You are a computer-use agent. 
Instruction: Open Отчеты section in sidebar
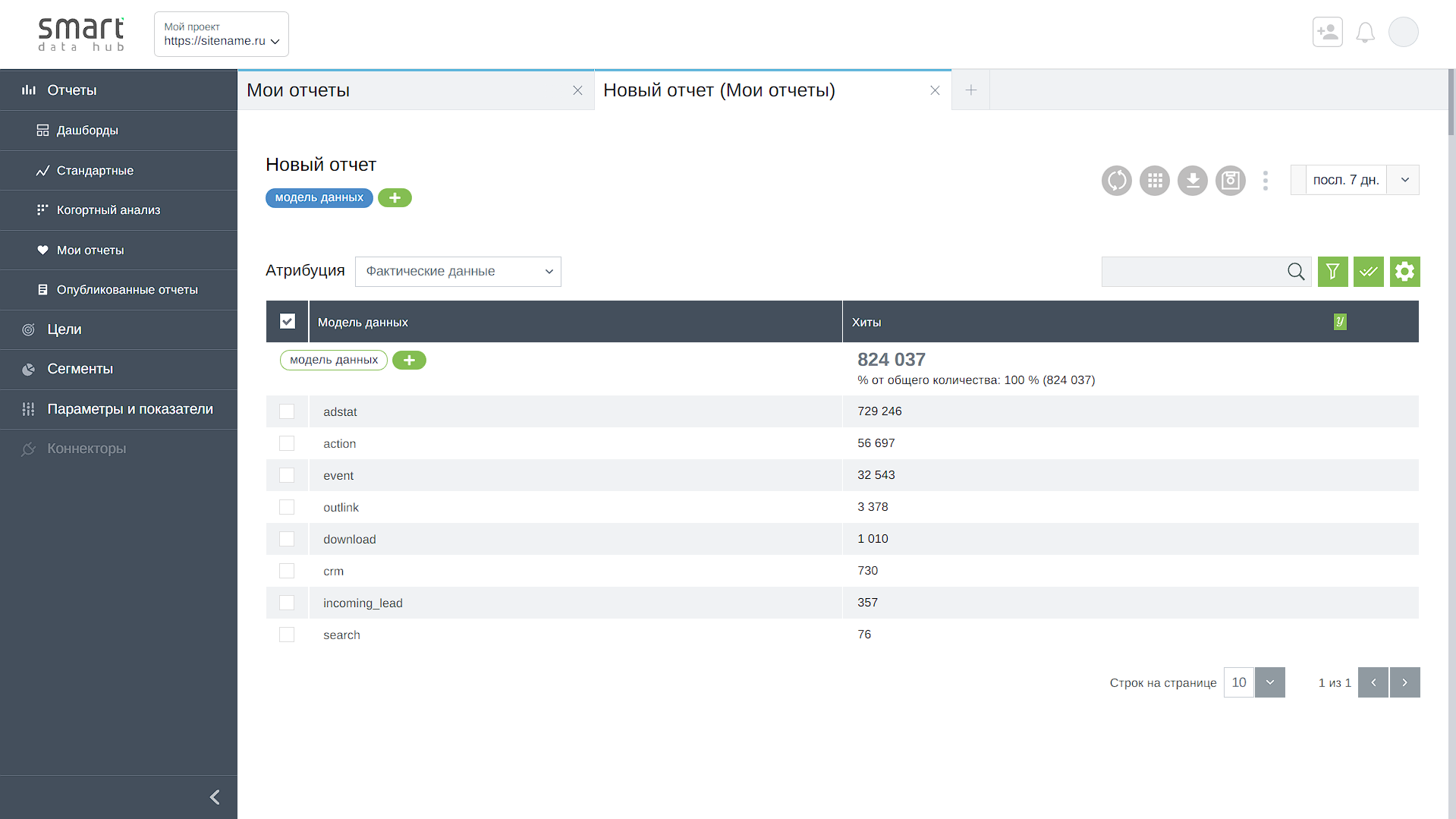(x=118, y=90)
